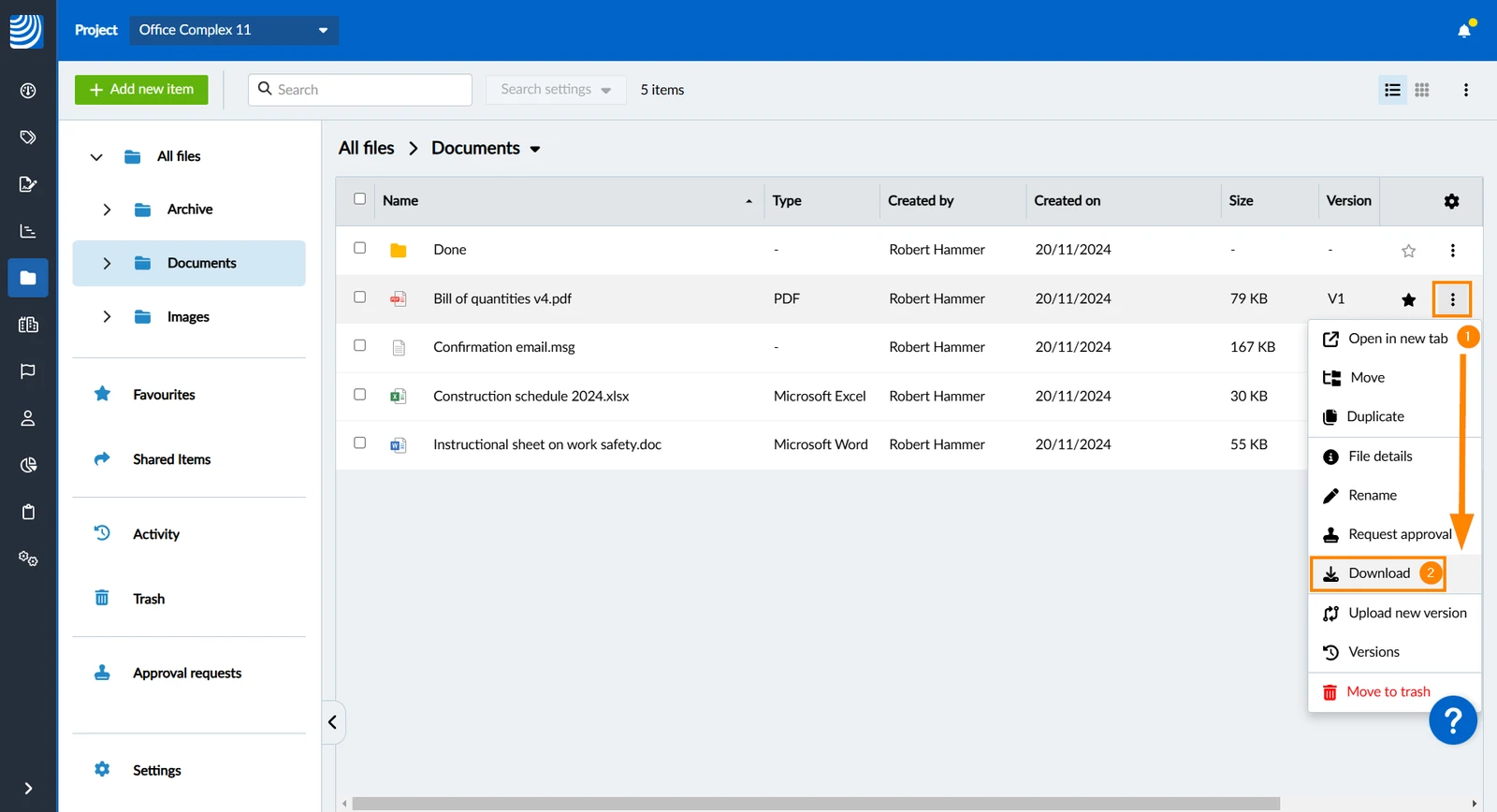
Task: Open the user profile icon in left rail
Action: (x=28, y=418)
